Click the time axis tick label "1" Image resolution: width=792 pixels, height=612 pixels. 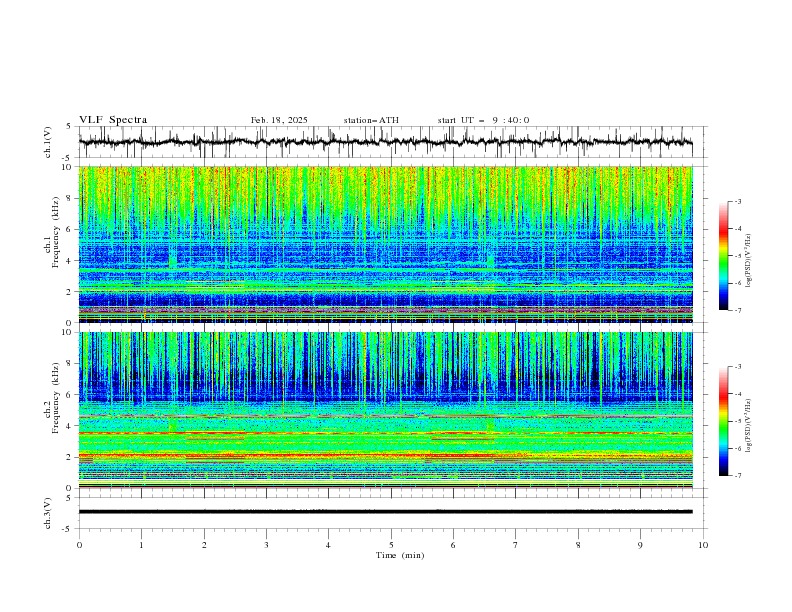click(141, 545)
